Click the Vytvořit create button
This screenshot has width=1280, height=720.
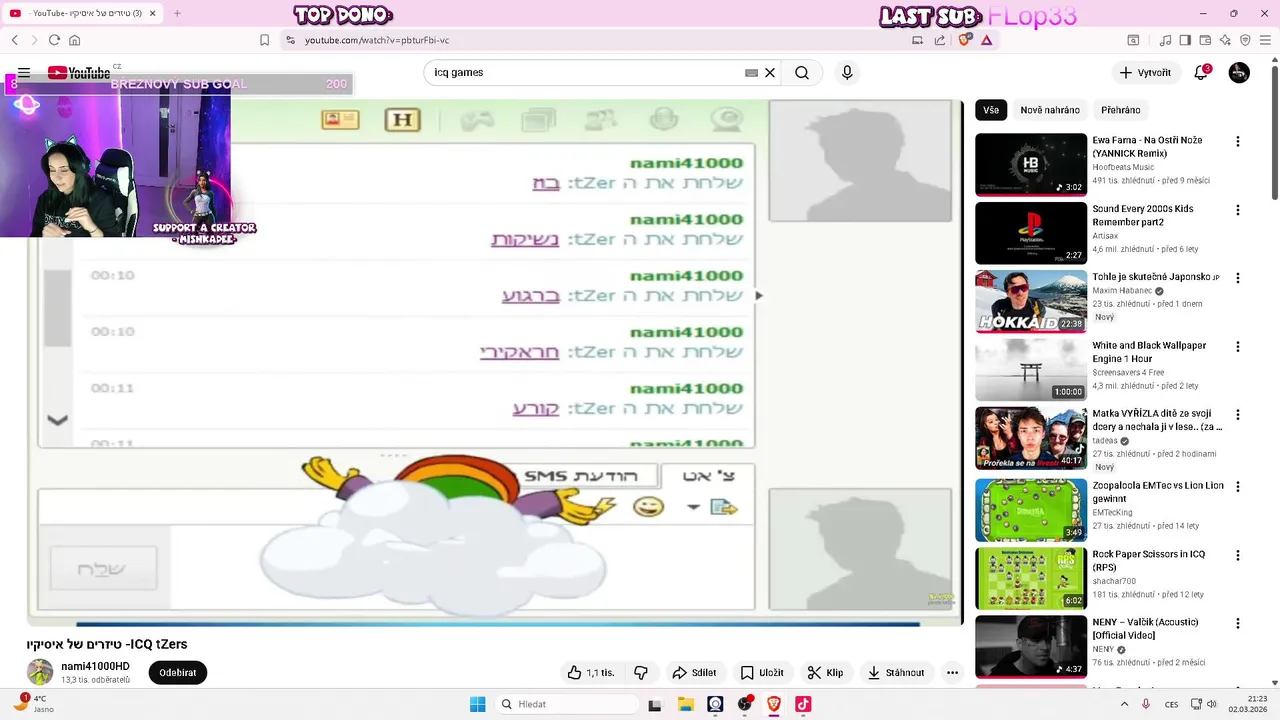point(1146,73)
